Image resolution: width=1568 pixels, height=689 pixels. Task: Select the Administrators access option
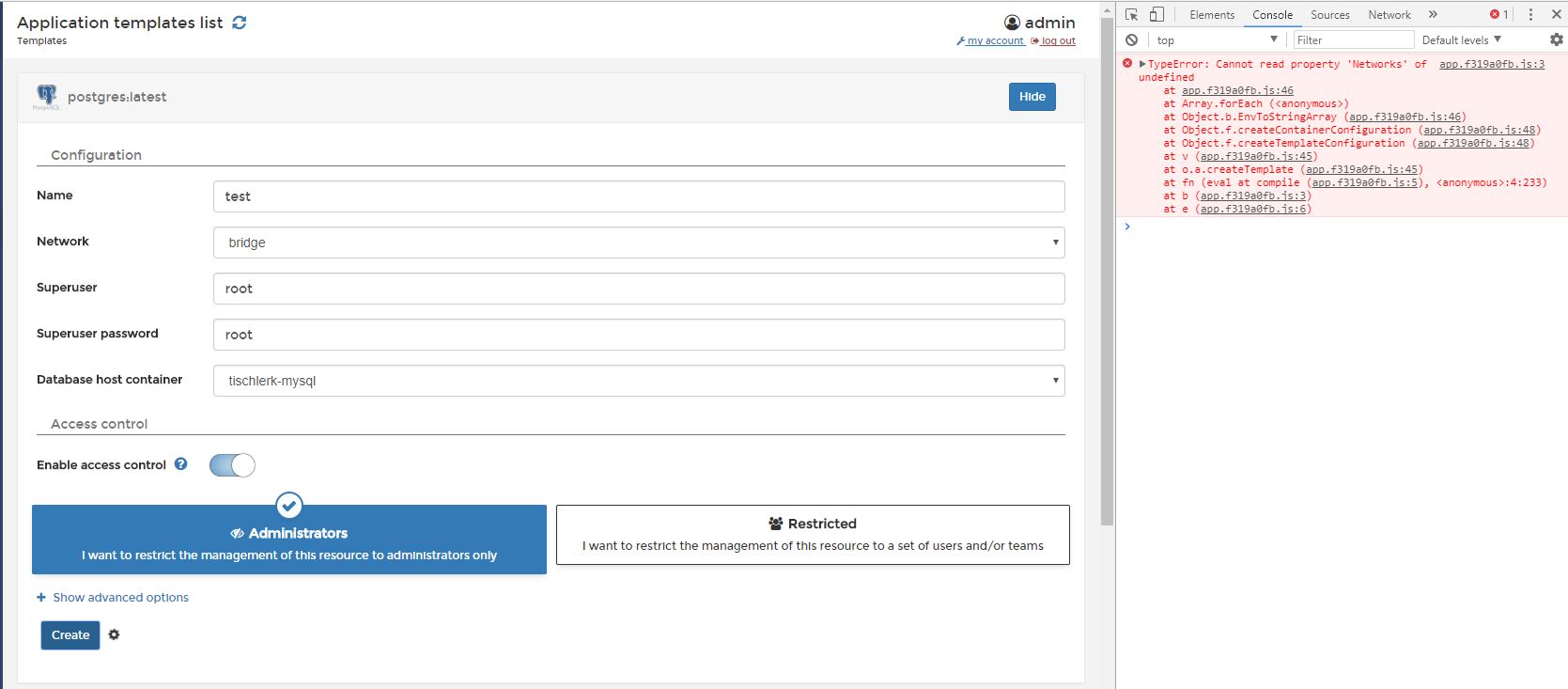pos(289,540)
